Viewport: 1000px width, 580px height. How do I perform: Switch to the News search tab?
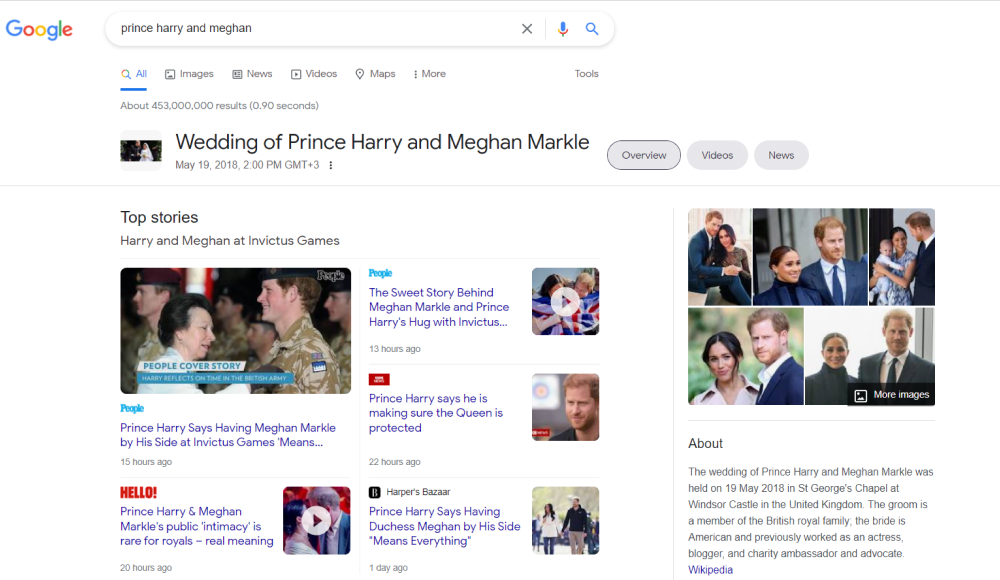[x=252, y=74]
